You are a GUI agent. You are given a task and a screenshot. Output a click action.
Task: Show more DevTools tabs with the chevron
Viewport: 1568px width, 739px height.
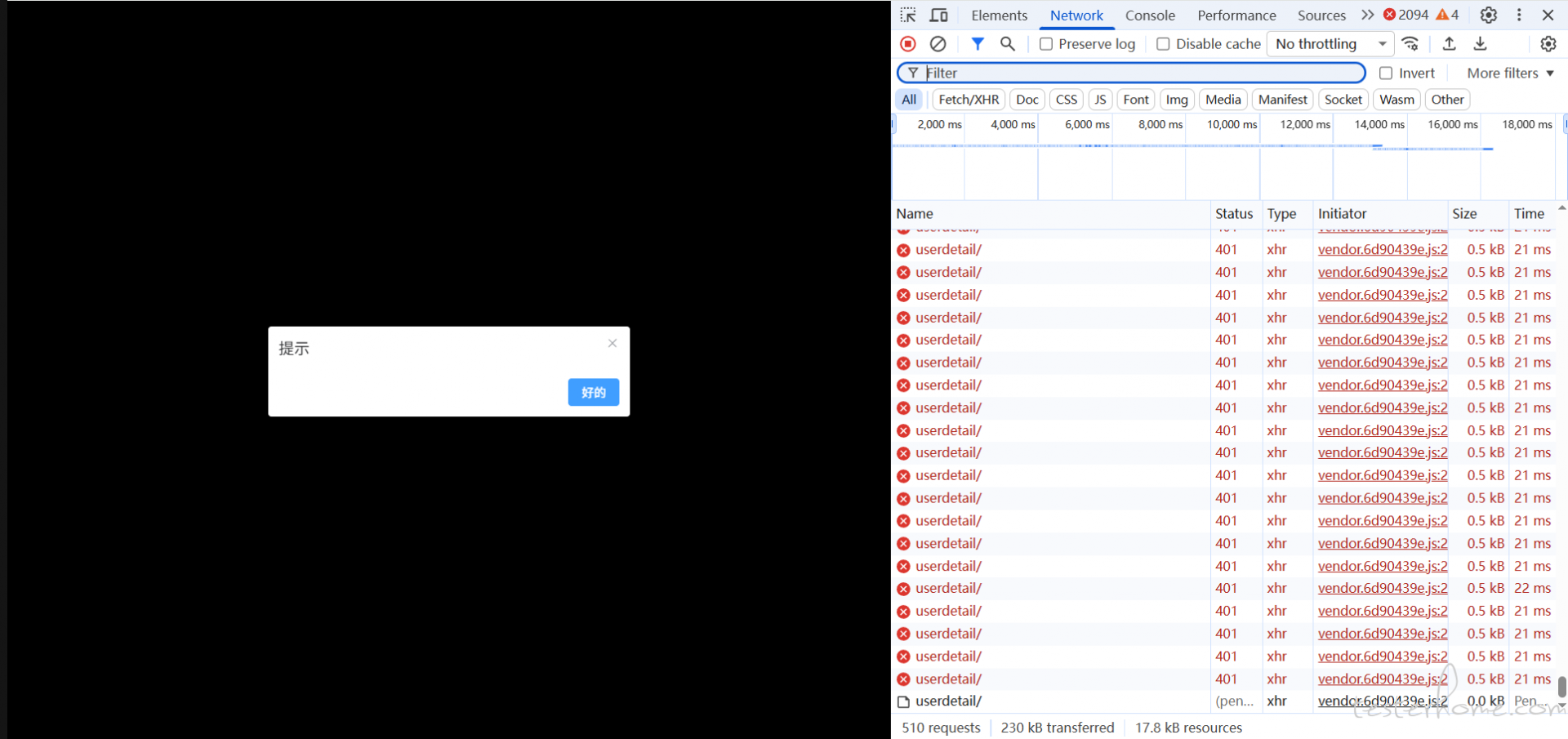tap(1367, 16)
